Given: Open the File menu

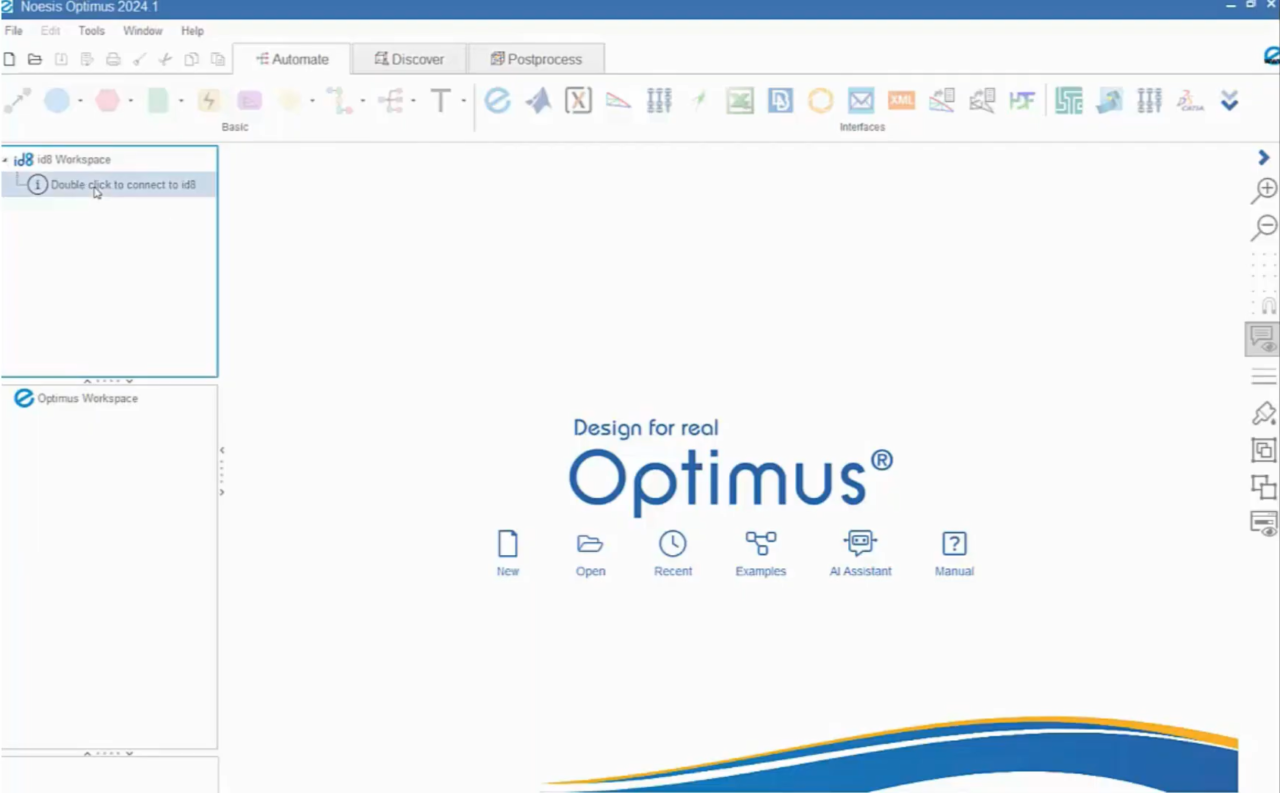Looking at the screenshot, I should point(14,31).
